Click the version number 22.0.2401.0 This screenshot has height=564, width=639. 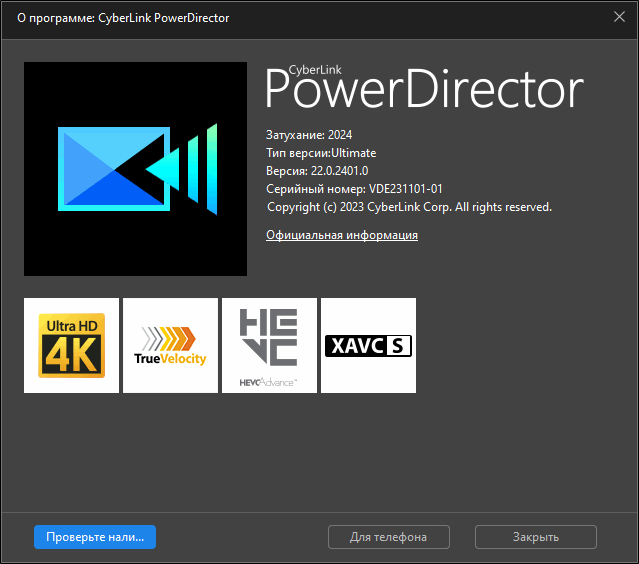pos(339,171)
